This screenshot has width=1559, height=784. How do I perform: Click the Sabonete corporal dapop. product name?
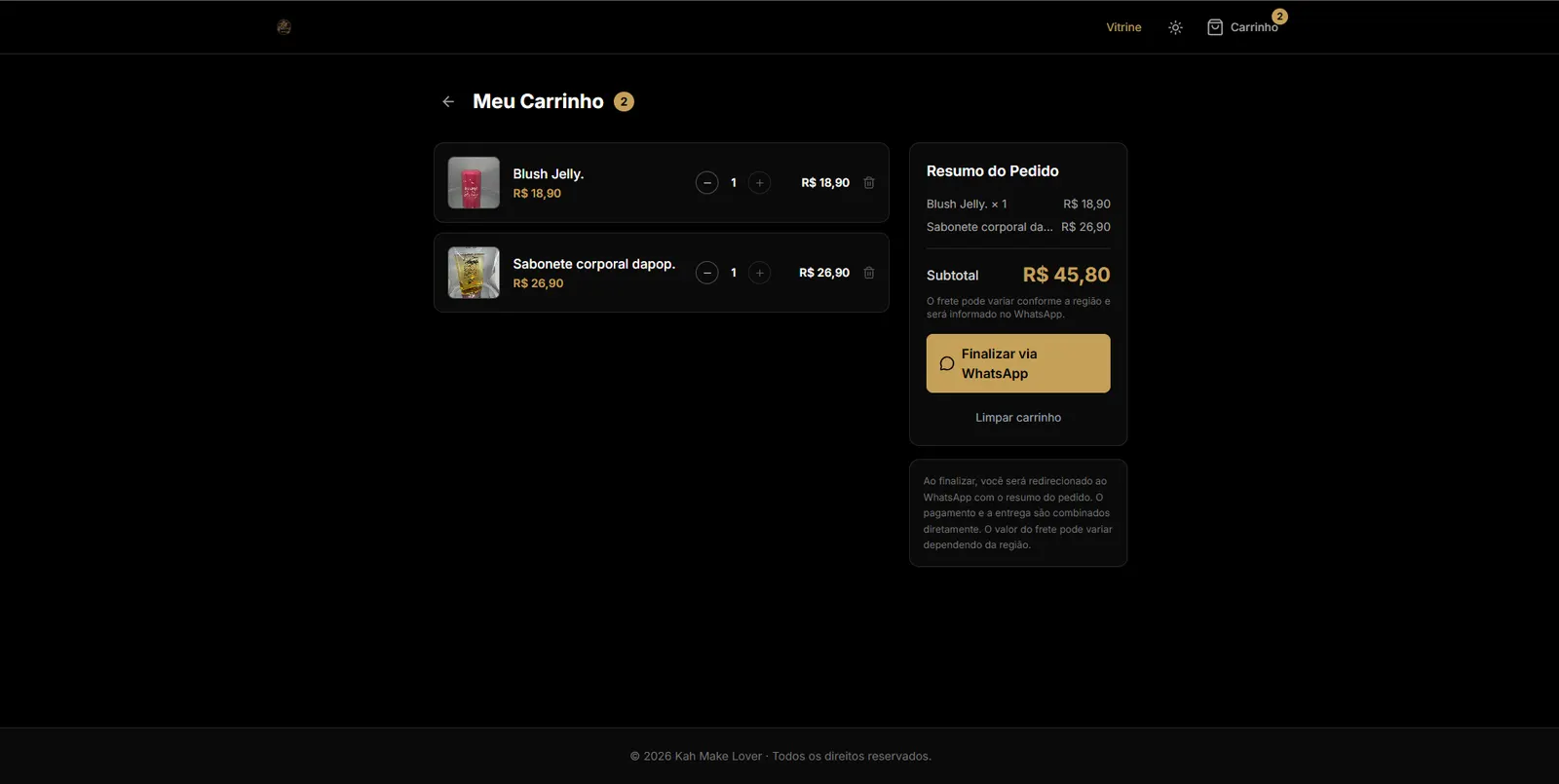[x=594, y=264]
